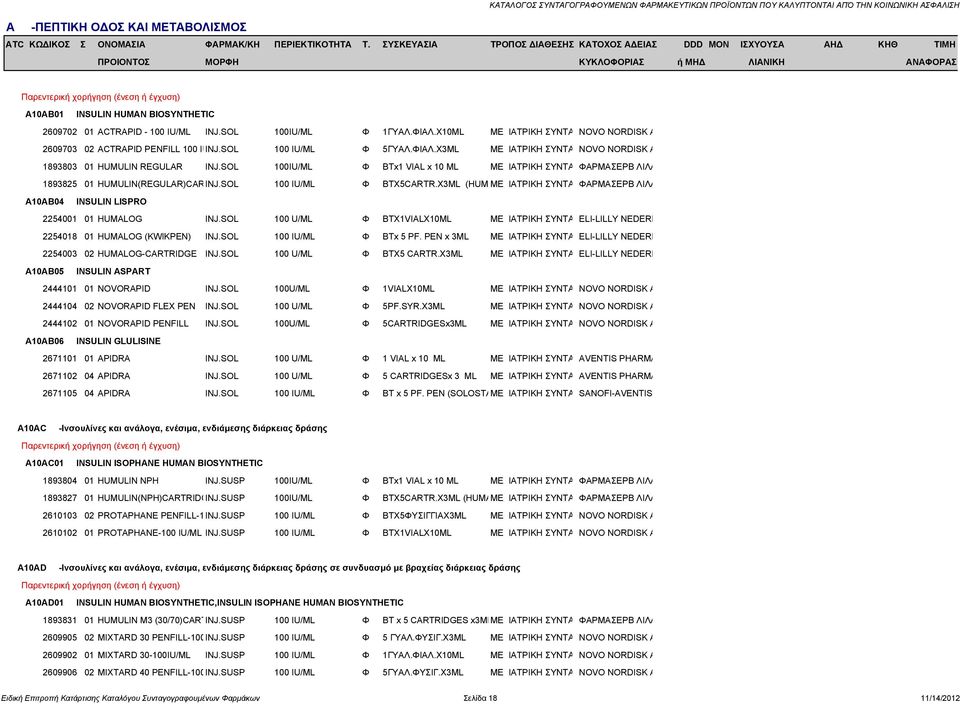Select packaging '1VIALX10ML' in NOVORAPID row
This screenshot has height=704, width=960.
[x=408, y=288]
